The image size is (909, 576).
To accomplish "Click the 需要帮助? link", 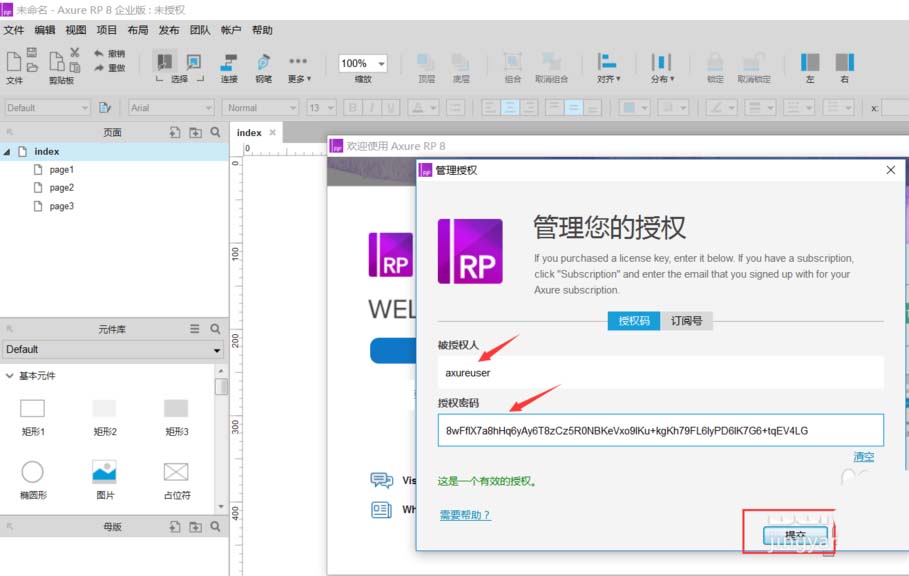I will coord(465,515).
